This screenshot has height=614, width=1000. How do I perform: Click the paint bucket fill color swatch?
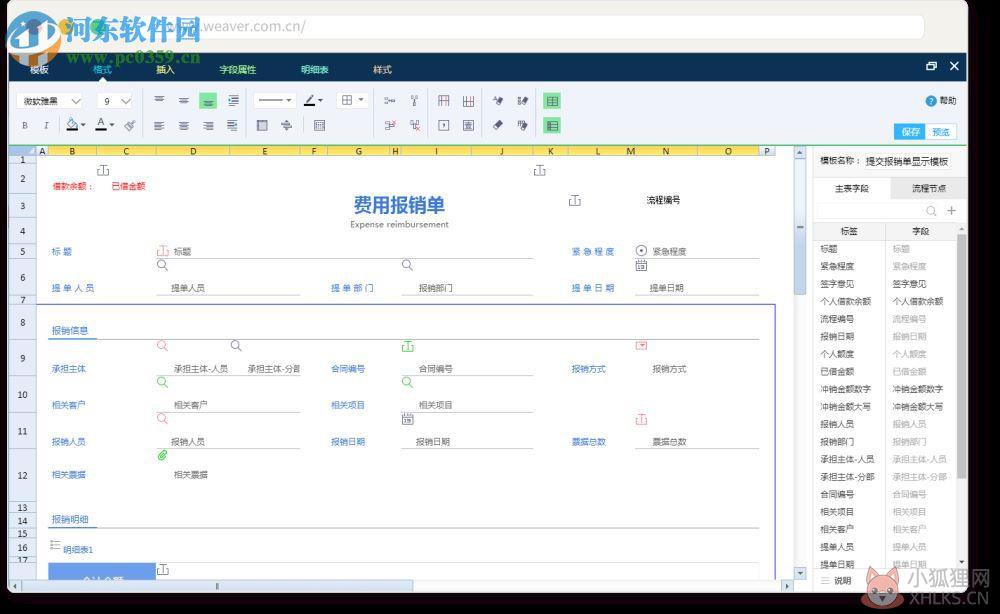point(72,125)
